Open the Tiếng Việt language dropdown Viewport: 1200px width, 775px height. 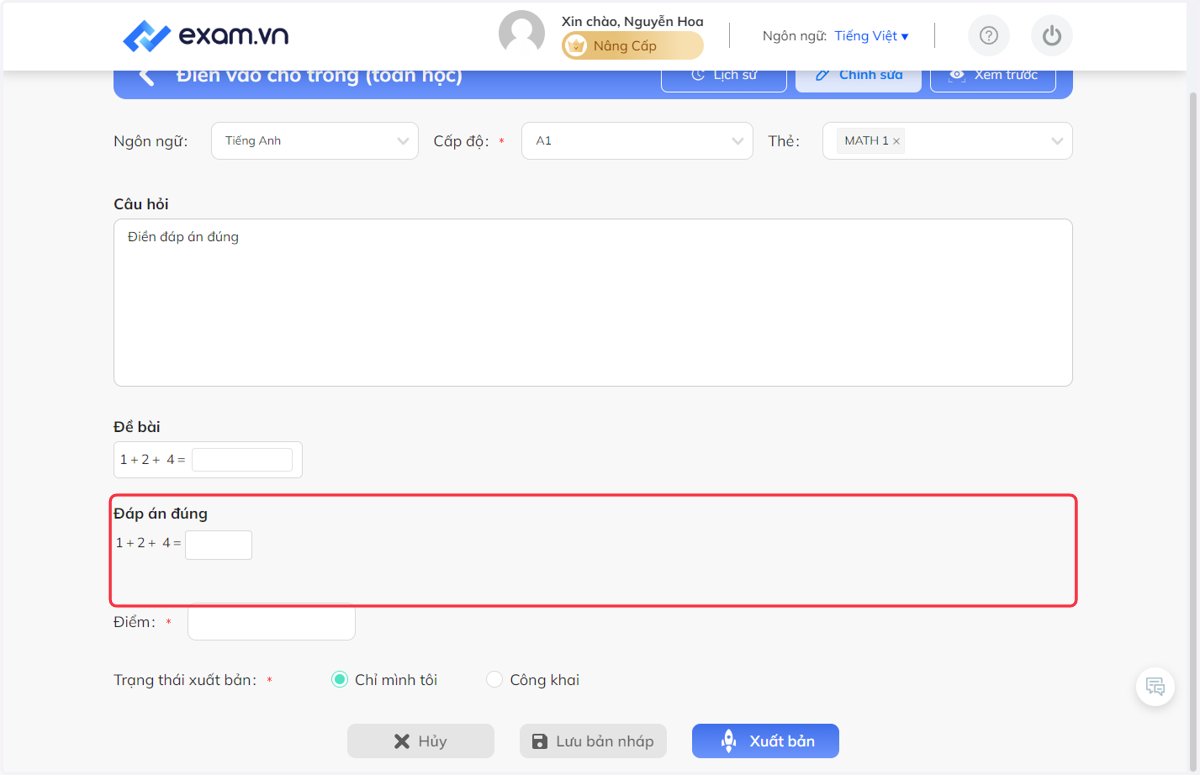coord(871,36)
